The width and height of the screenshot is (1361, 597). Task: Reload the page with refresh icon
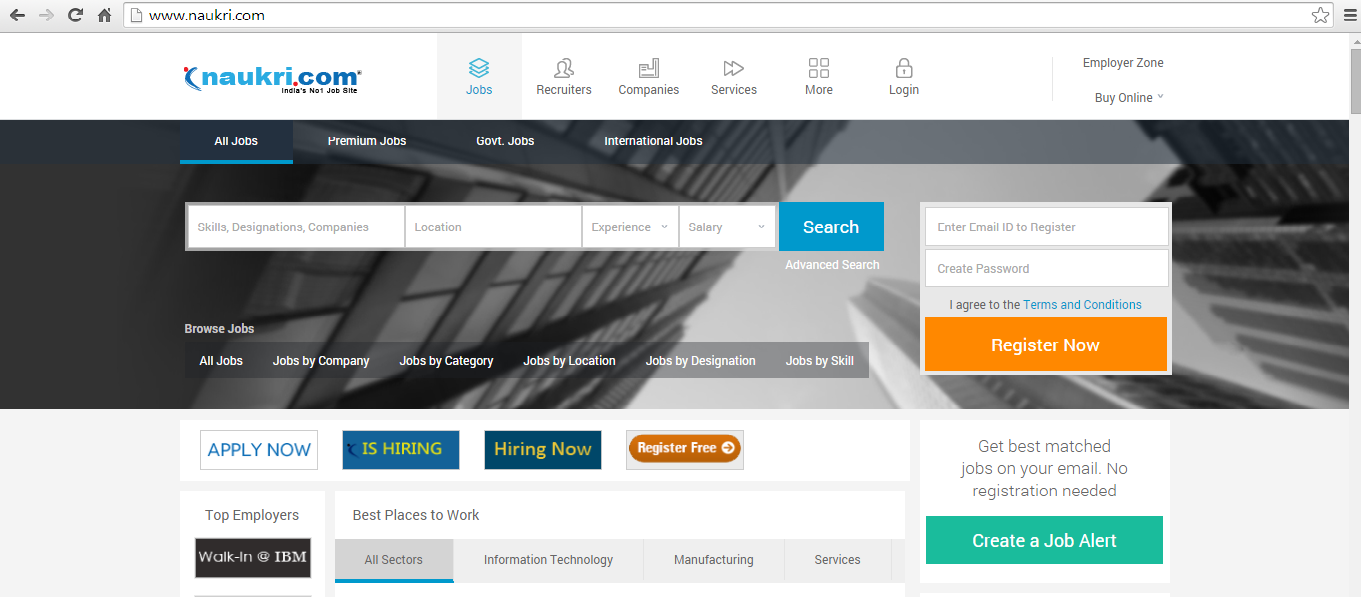[75, 15]
